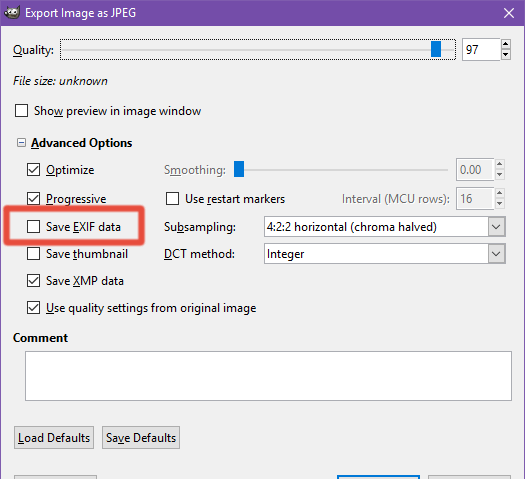
Task: Click the Comment heading label
Action: tap(41, 338)
